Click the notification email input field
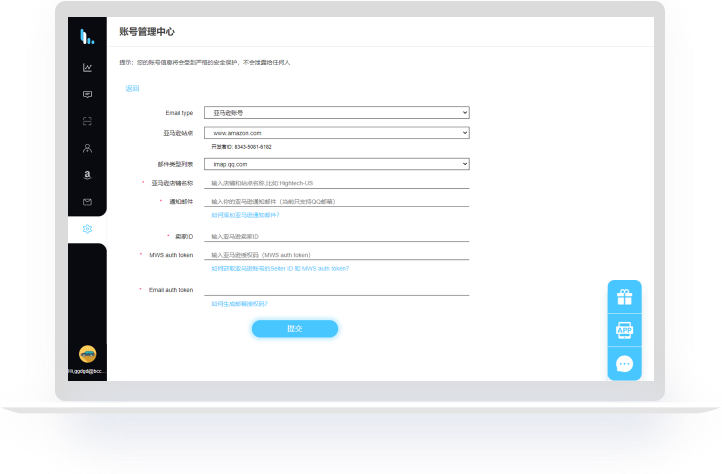722x474 pixels. pyautogui.click(x=337, y=201)
